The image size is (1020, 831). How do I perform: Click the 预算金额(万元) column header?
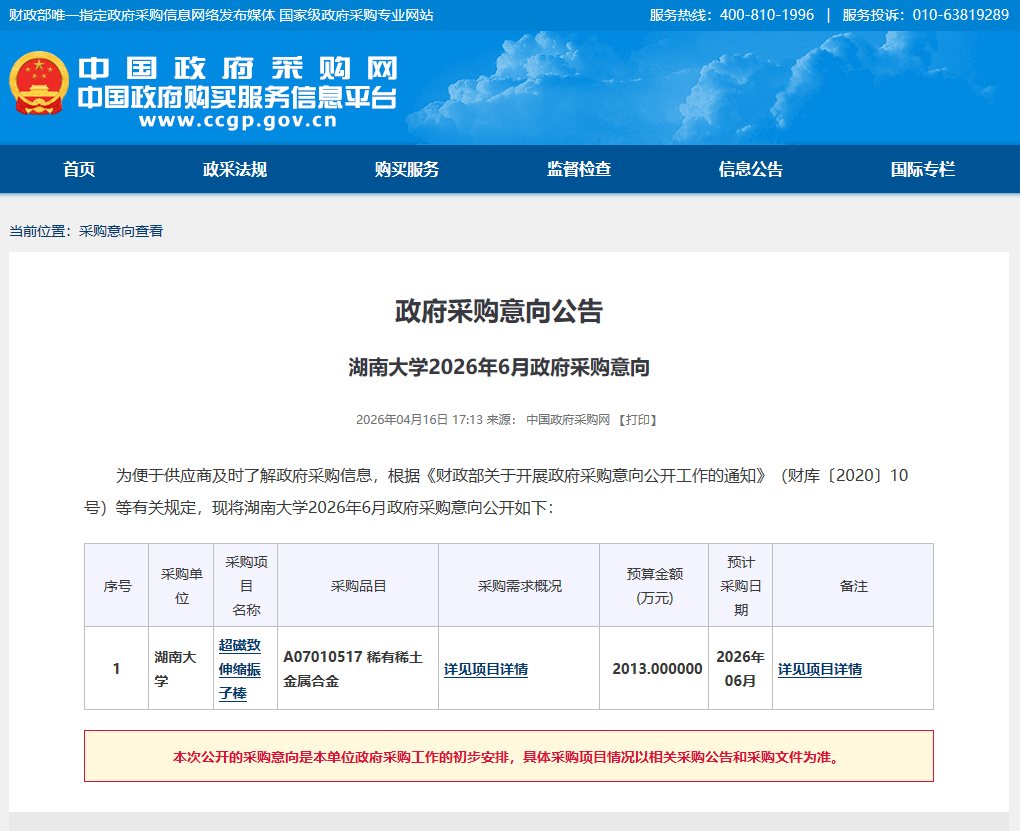tap(654, 586)
